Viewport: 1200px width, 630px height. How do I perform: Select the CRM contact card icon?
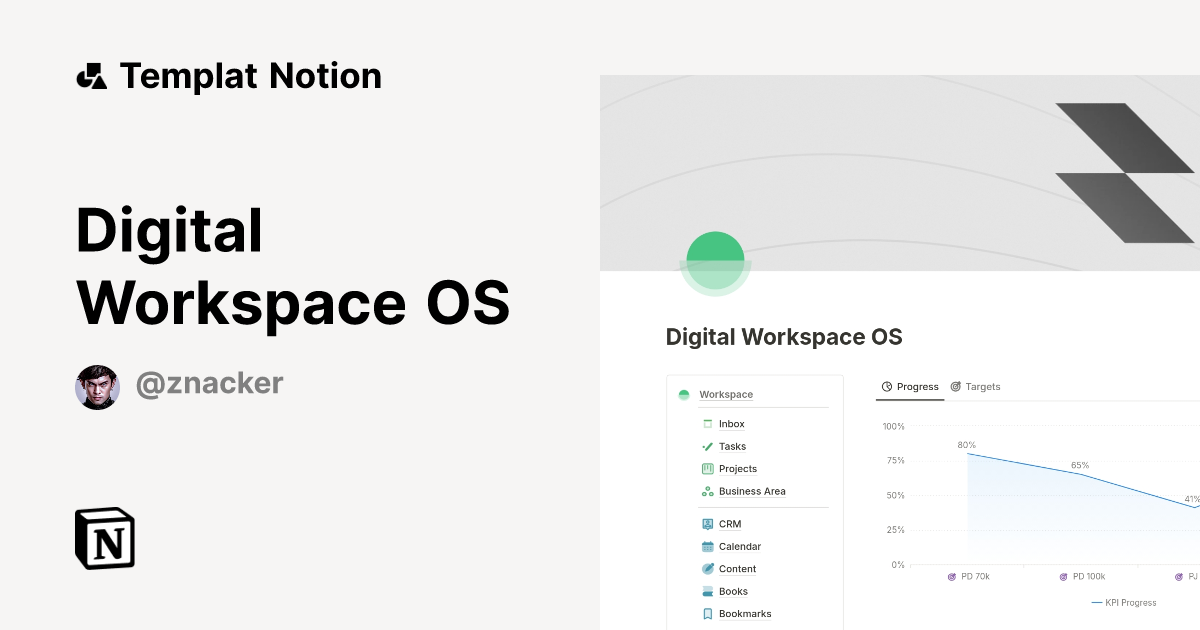tap(707, 523)
